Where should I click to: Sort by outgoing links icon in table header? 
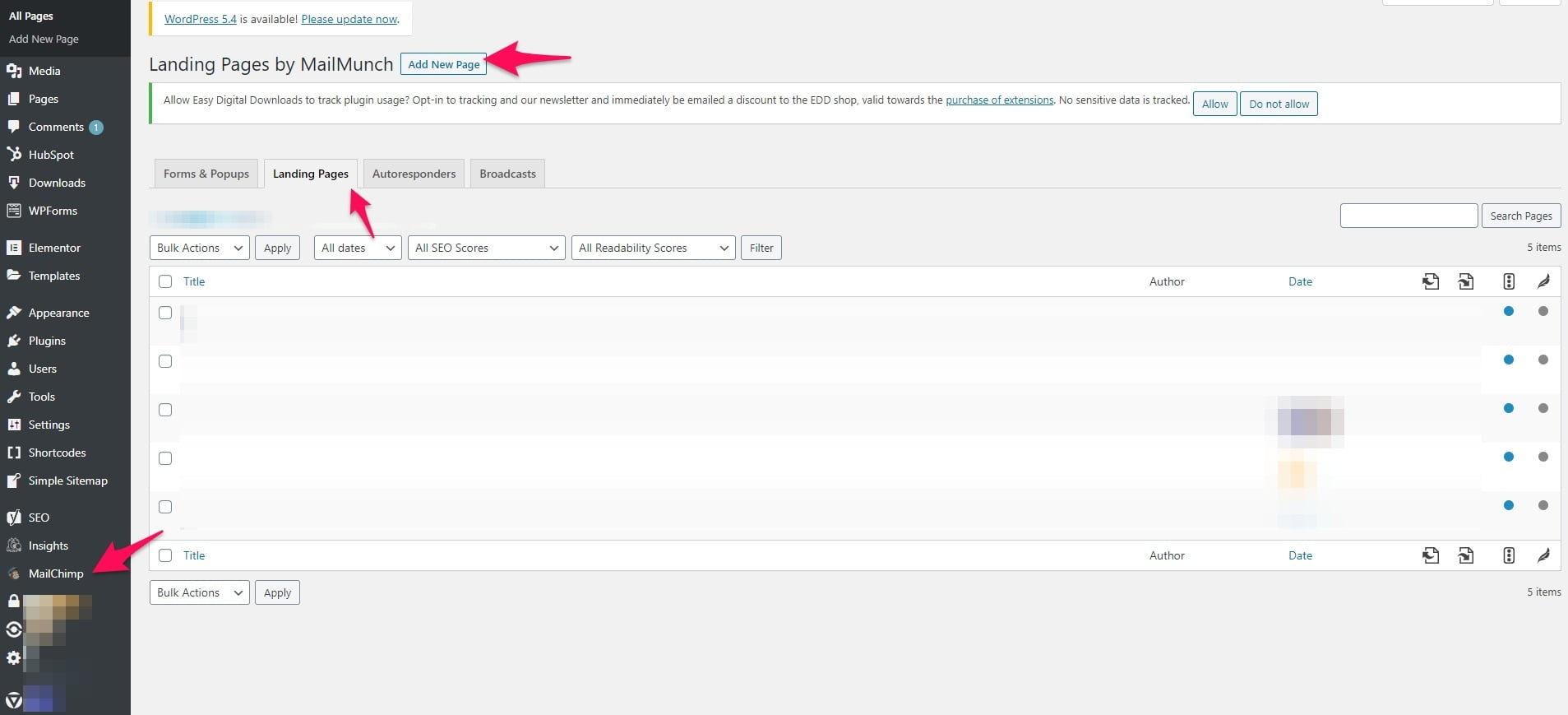pos(1431,281)
